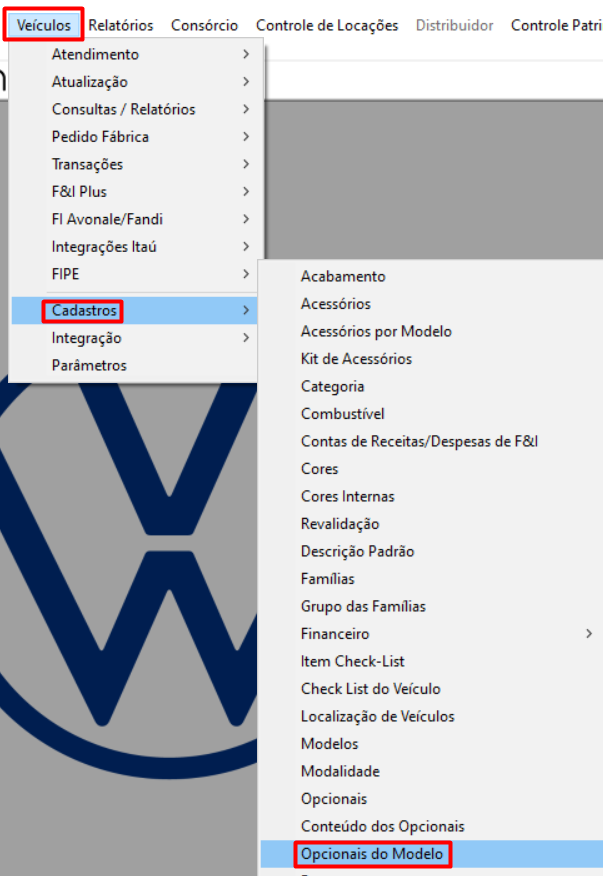Choose the Revalidação entry
The width and height of the screenshot is (603, 876).
click(x=431, y=523)
